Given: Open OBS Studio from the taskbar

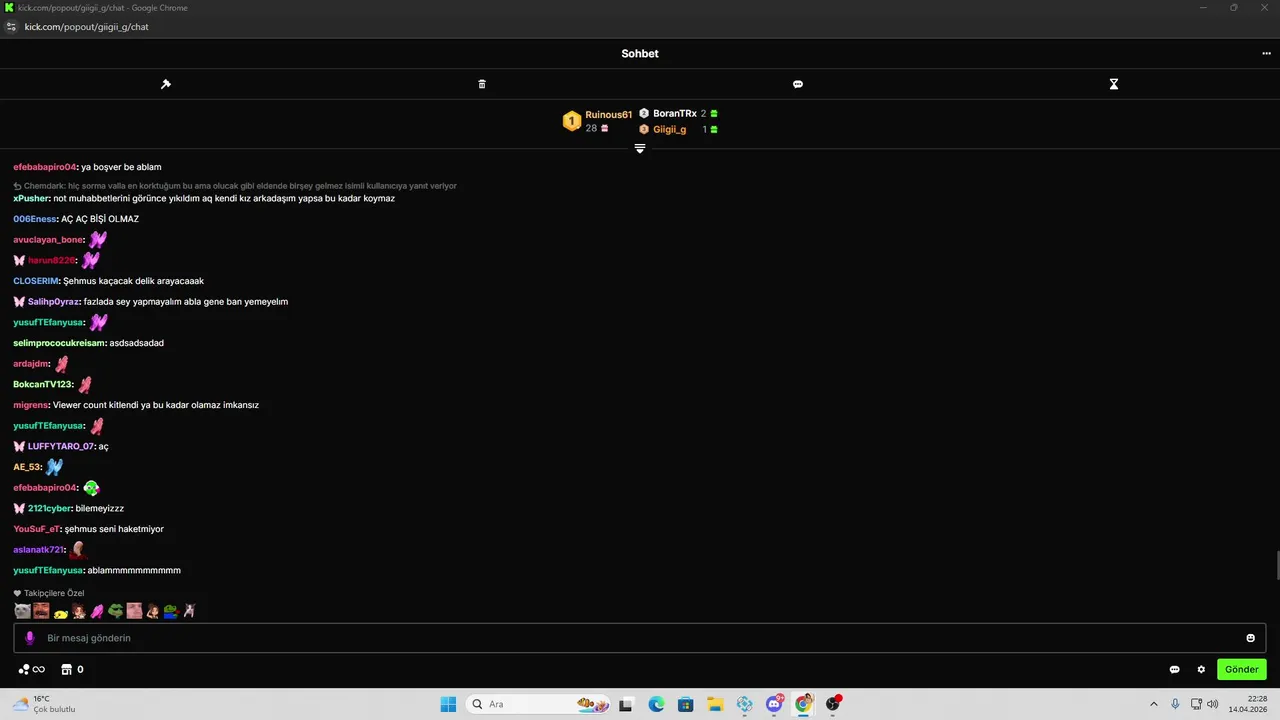Looking at the screenshot, I should coord(833,704).
